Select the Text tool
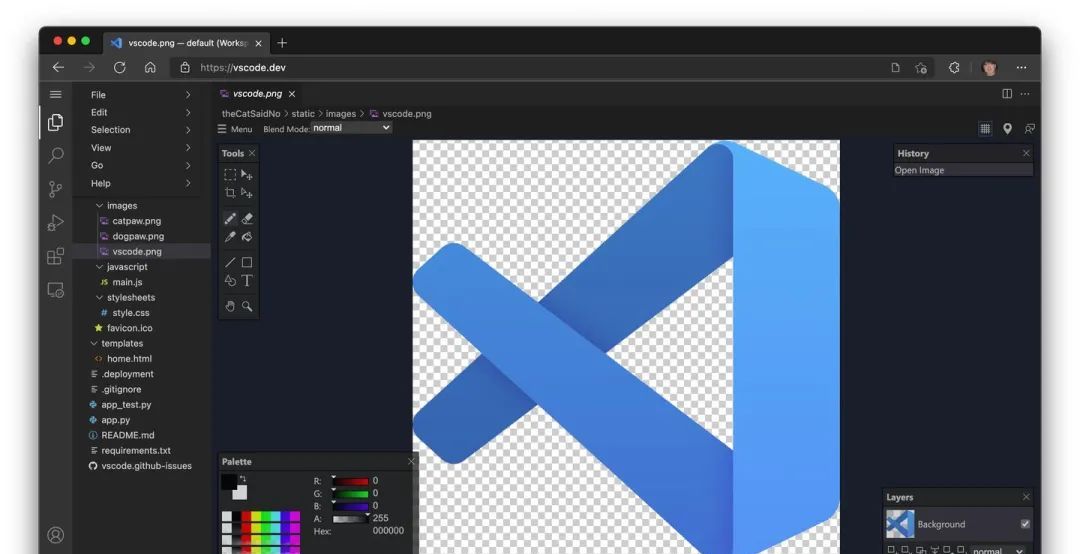Screen dimensions: 1080x554 pos(247,280)
